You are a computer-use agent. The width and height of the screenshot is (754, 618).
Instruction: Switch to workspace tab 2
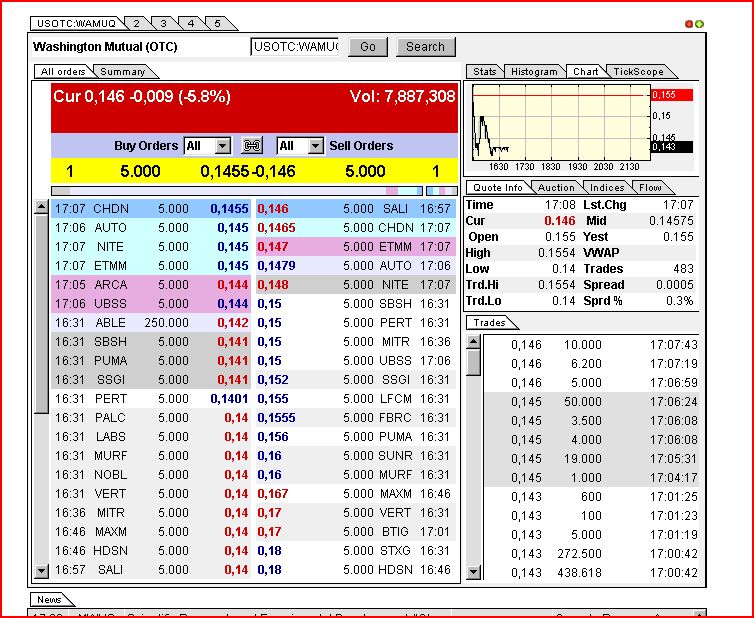click(x=137, y=24)
